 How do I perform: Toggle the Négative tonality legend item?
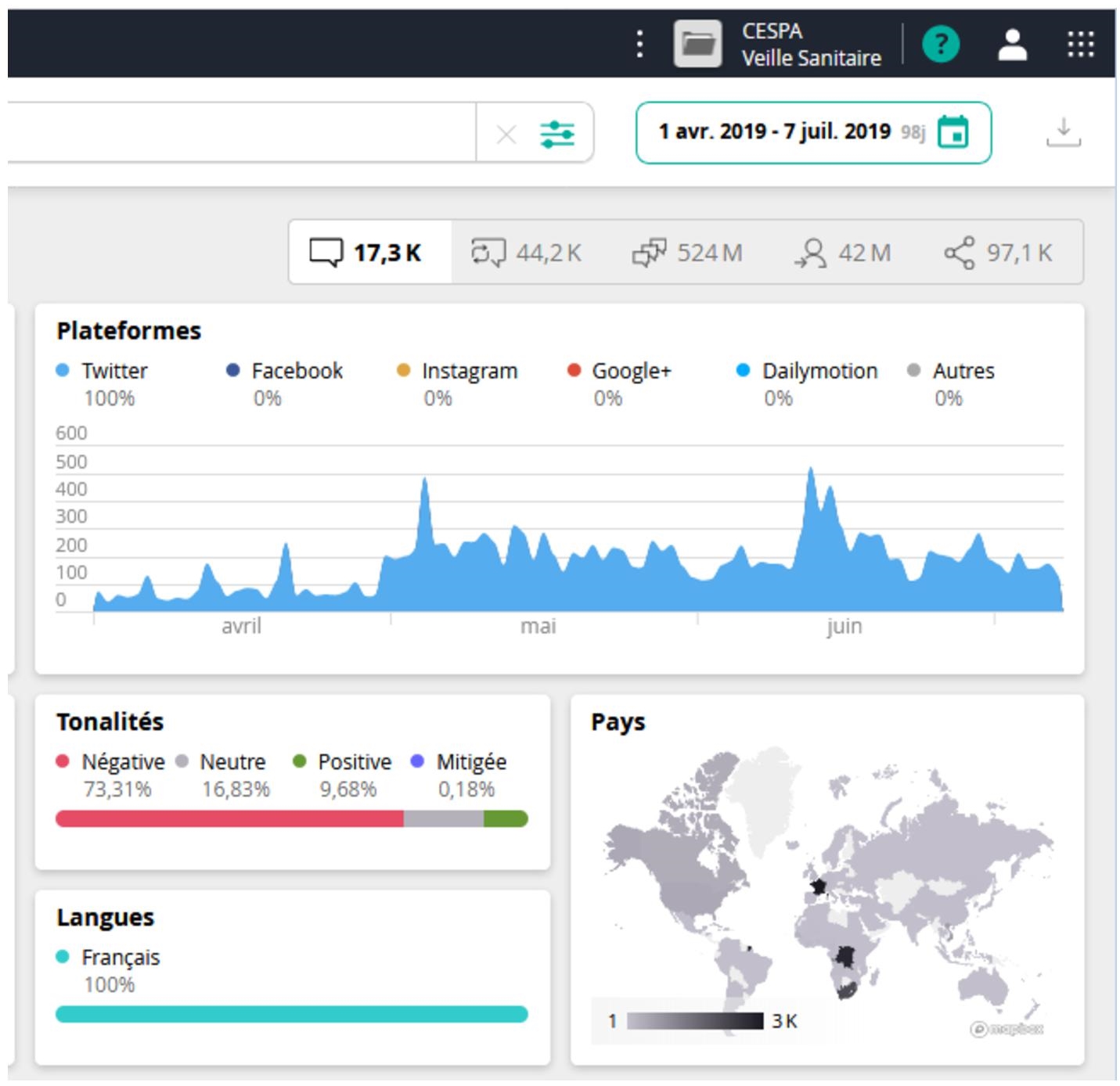tap(110, 775)
